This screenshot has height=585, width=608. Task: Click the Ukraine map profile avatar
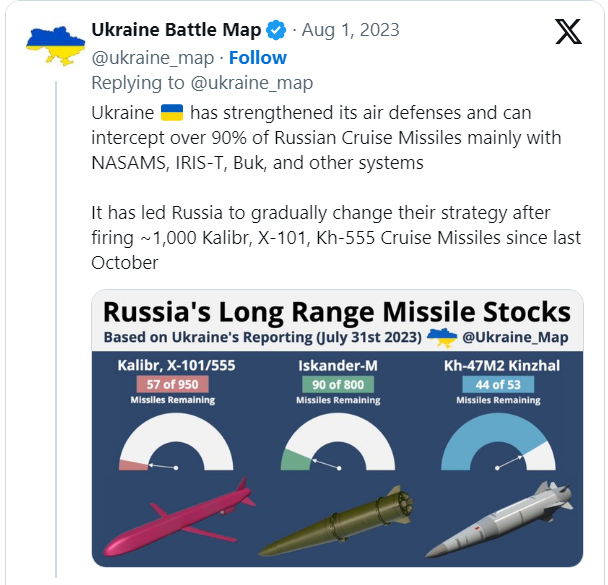[55, 46]
